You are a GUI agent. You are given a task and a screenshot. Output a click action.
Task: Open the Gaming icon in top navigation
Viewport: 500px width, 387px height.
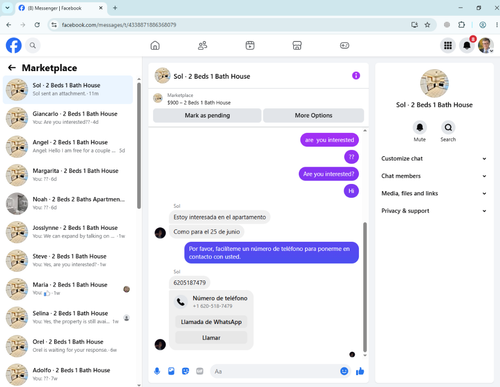tap(344, 45)
